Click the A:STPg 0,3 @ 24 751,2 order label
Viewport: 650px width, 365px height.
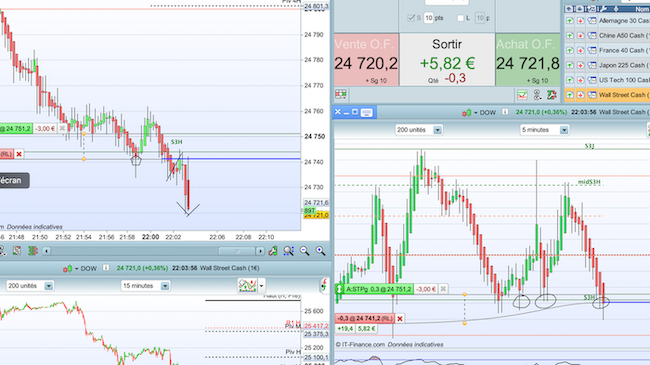pos(378,289)
